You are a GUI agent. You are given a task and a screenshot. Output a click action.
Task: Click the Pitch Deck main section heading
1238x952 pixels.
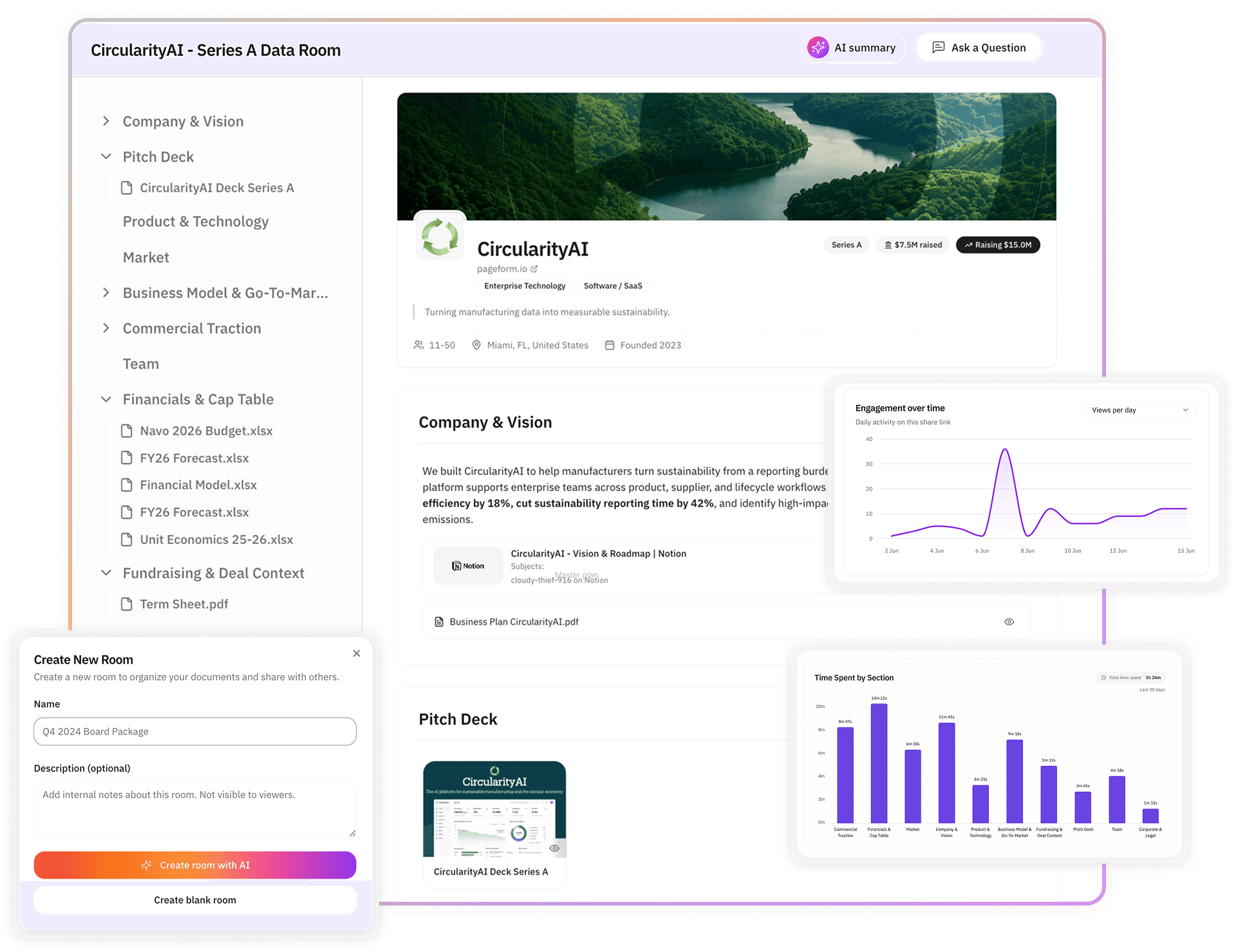tap(458, 719)
